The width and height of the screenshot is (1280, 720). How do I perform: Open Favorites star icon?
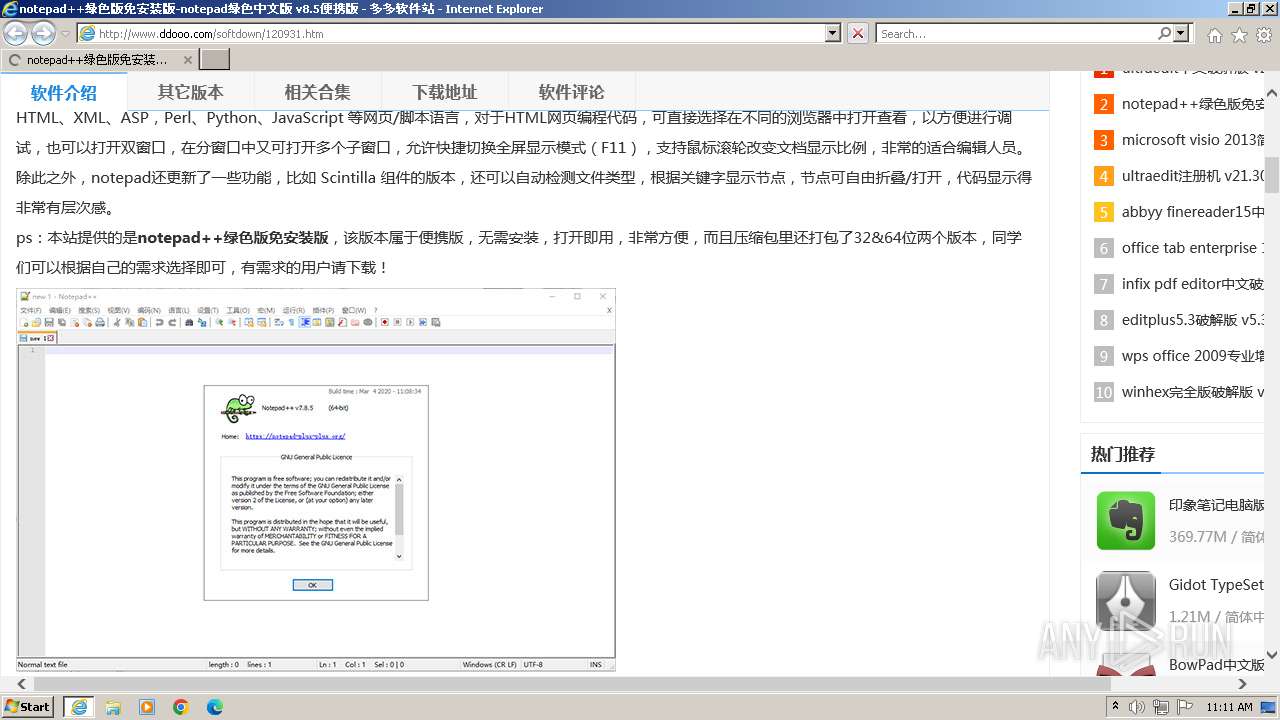(1239, 35)
